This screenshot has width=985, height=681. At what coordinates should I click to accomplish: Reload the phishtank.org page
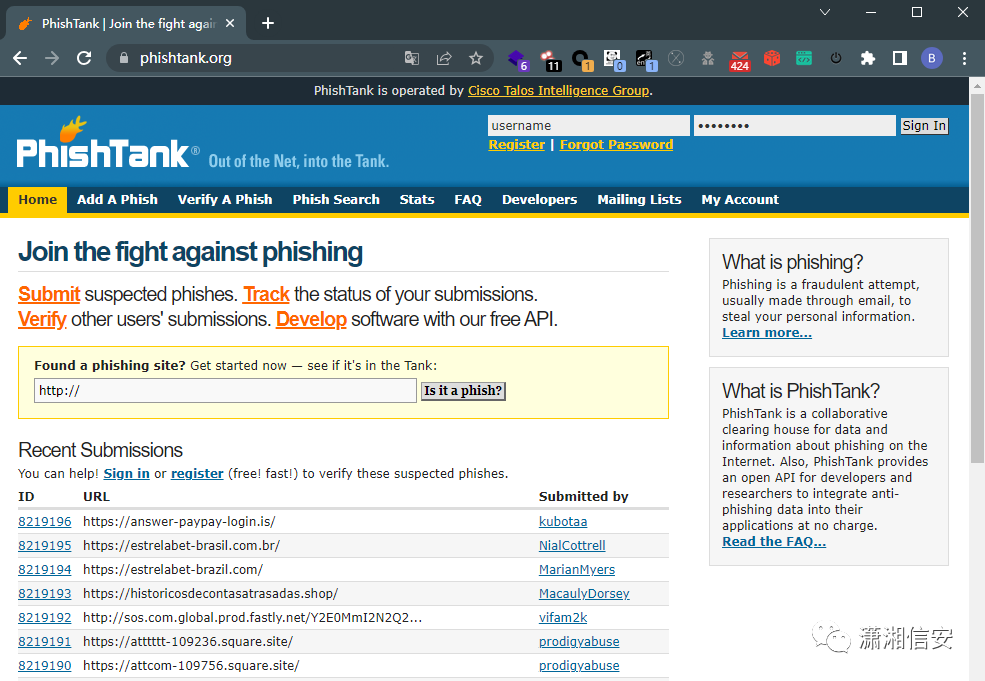point(84,58)
